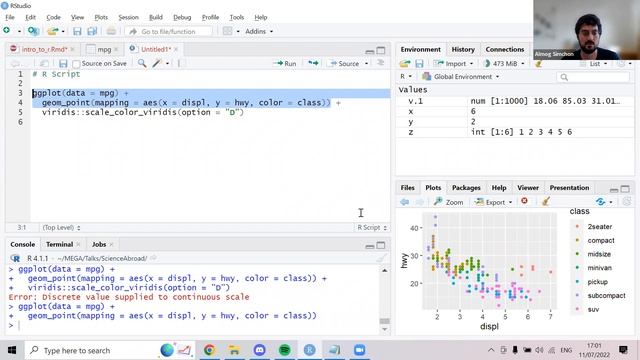Screen dimensions: 640x360
Task: Go to previous plot arrow
Action: [x=404, y=202]
